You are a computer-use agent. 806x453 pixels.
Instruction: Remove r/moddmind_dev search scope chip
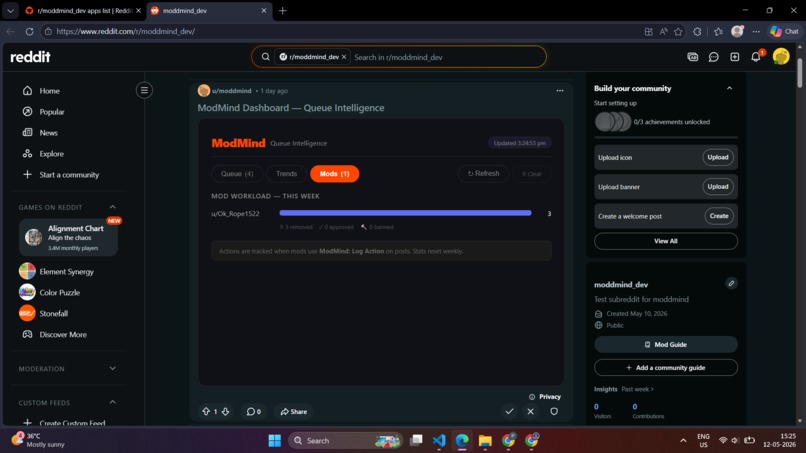344,57
